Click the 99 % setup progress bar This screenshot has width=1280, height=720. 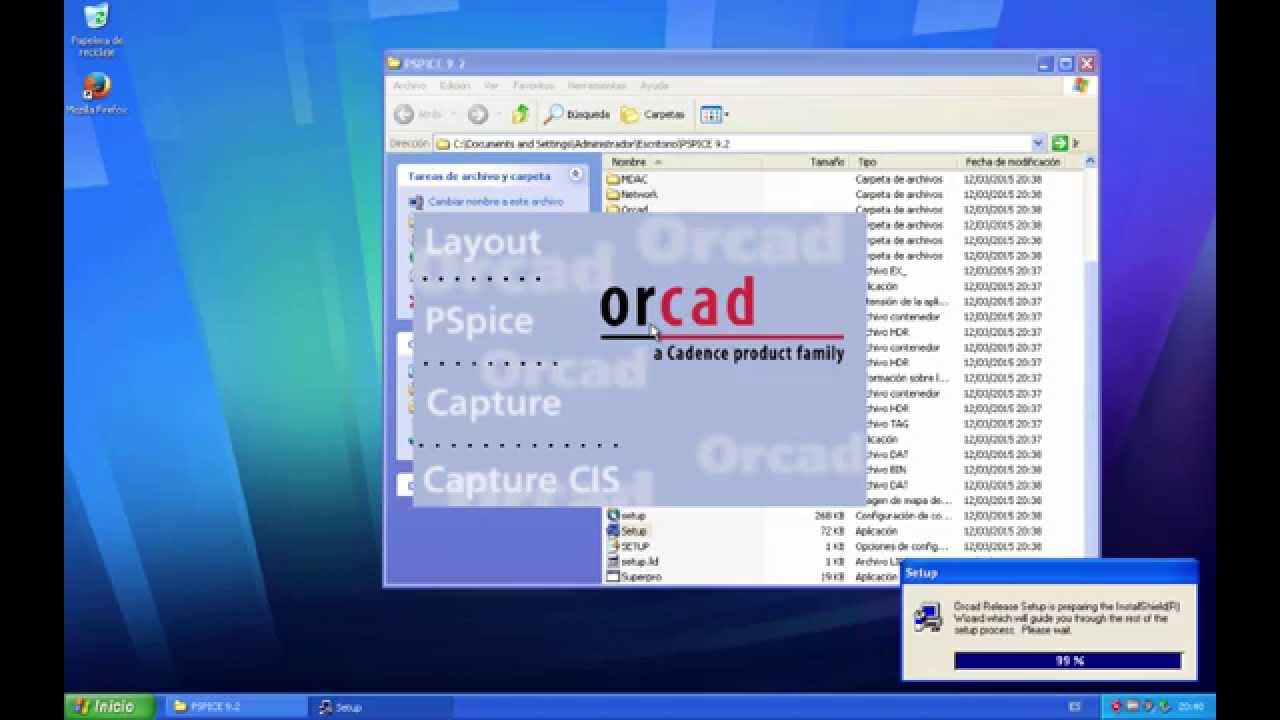[x=1068, y=661]
